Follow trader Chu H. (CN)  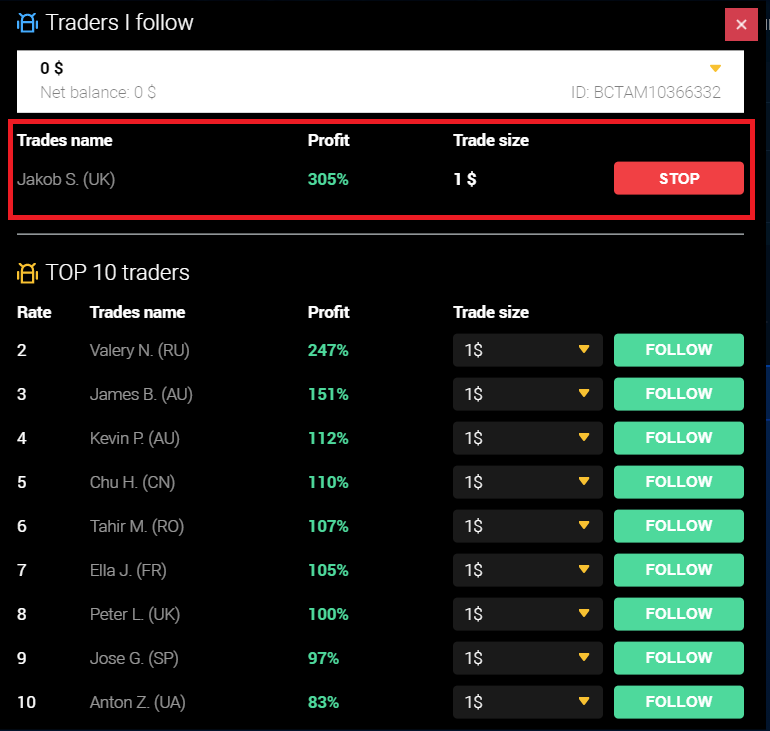click(678, 482)
